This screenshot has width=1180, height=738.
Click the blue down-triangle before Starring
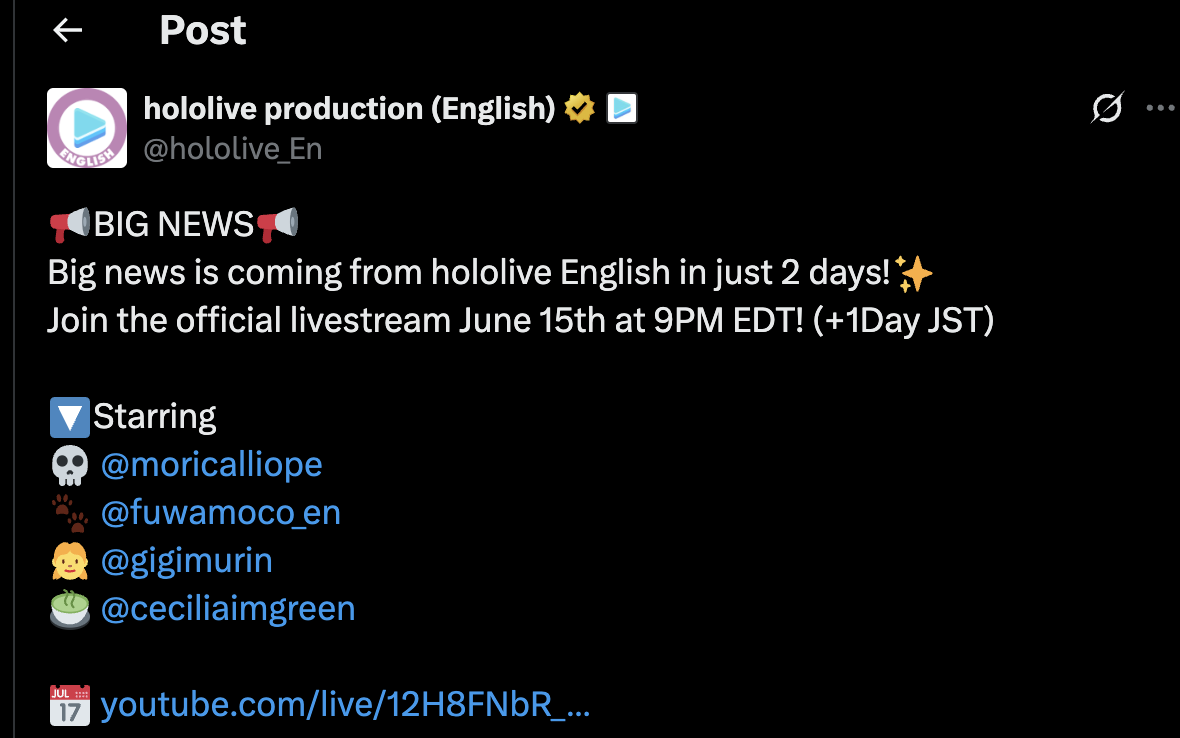pyautogui.click(x=69, y=417)
